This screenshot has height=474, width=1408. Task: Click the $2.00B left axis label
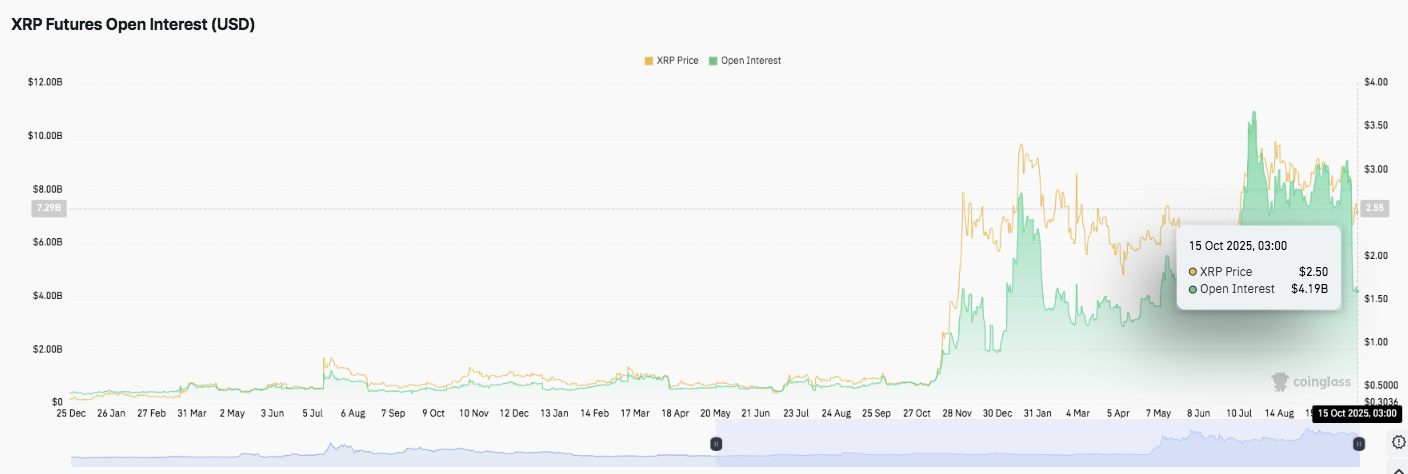pos(48,349)
